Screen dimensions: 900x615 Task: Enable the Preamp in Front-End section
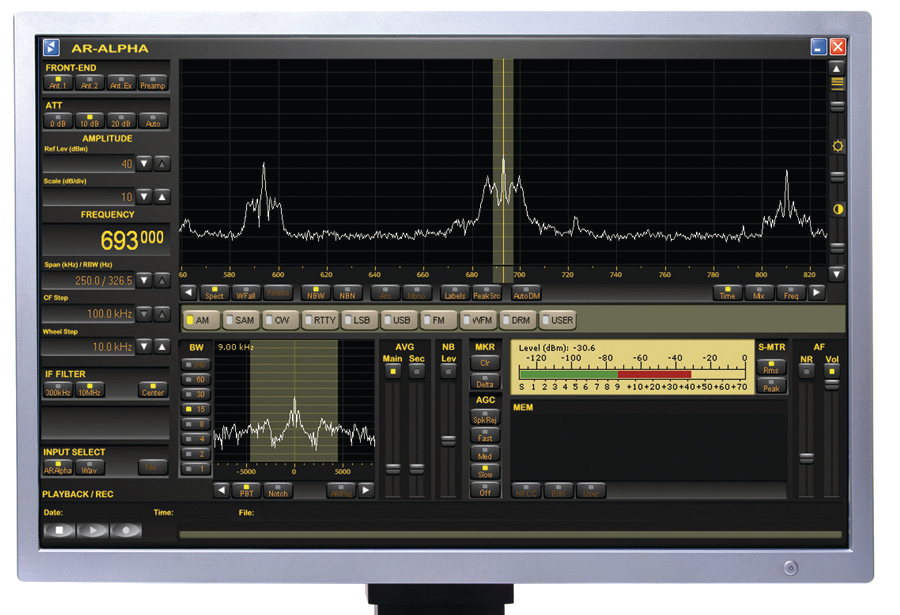[x=153, y=84]
